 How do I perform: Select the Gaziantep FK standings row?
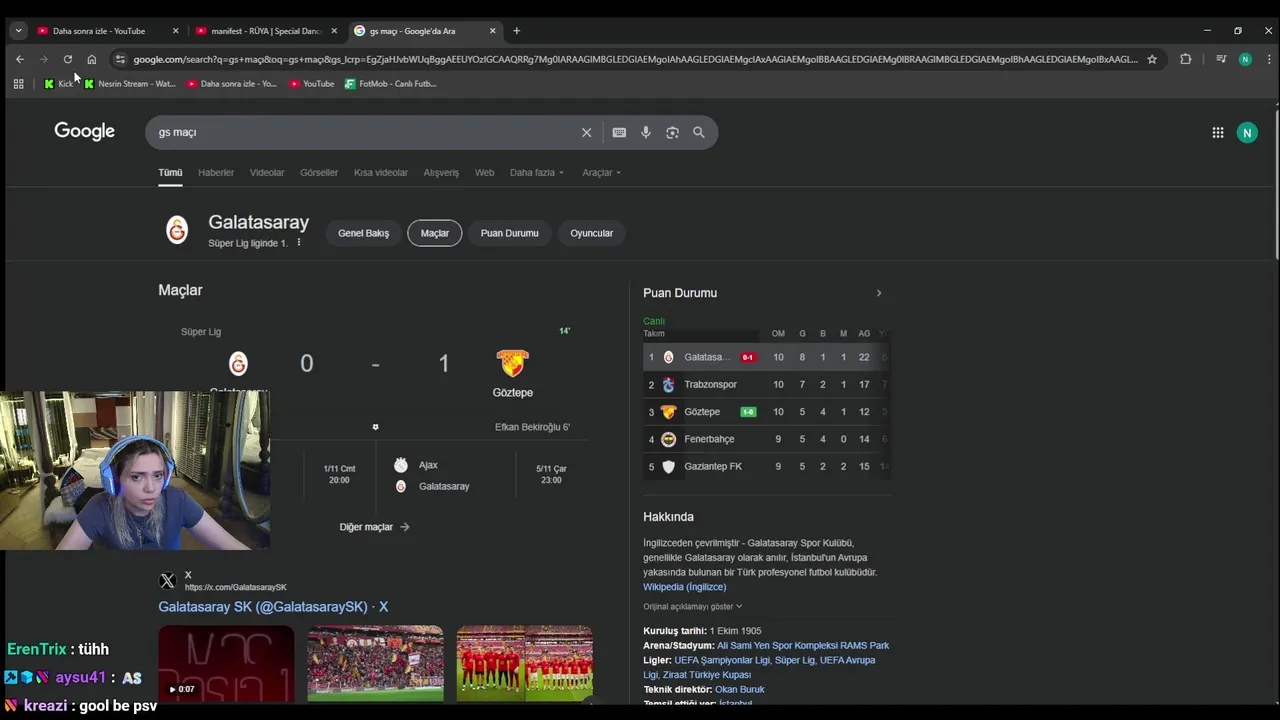coord(766,466)
